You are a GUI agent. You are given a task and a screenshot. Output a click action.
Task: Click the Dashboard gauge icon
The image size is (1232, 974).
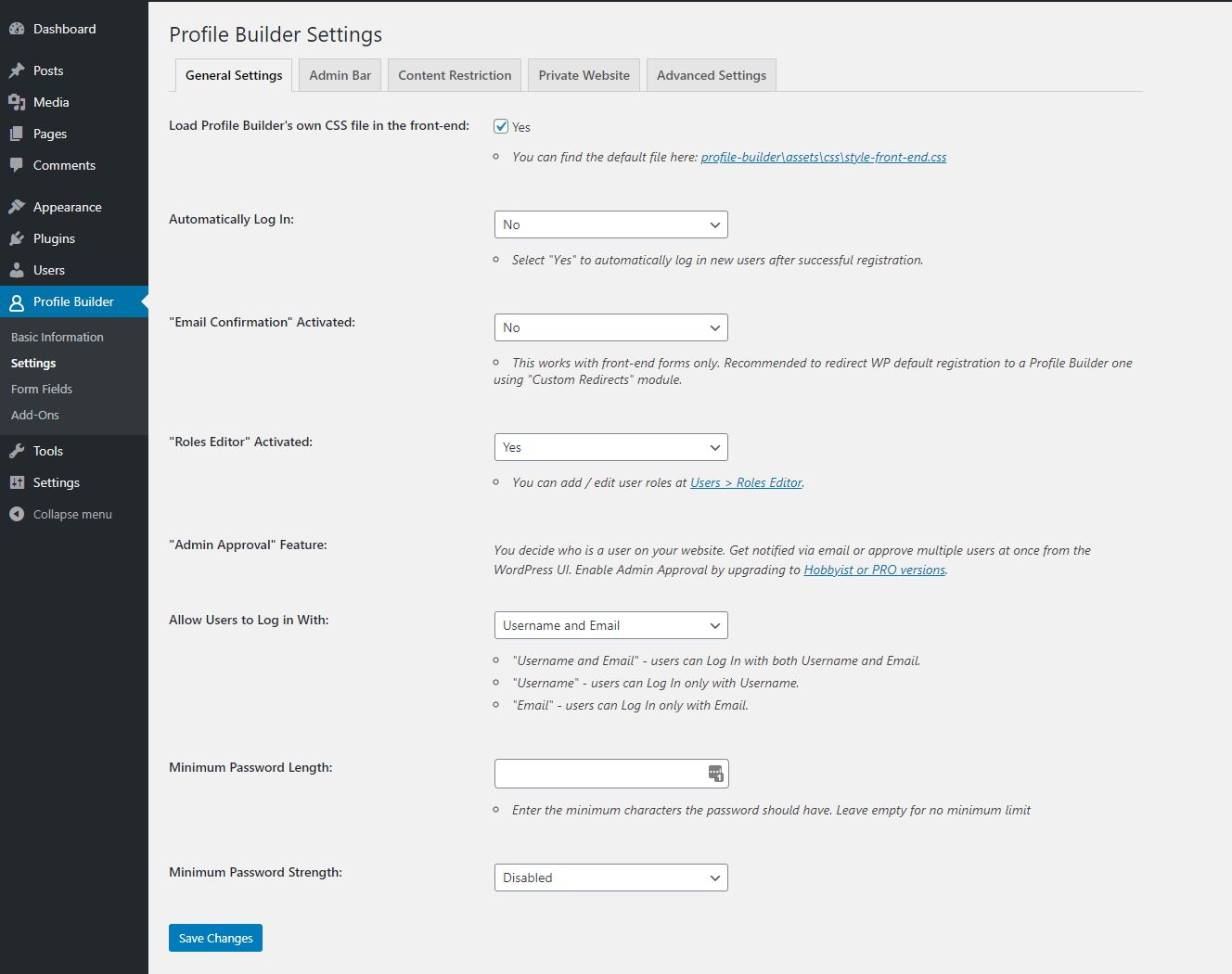click(17, 29)
